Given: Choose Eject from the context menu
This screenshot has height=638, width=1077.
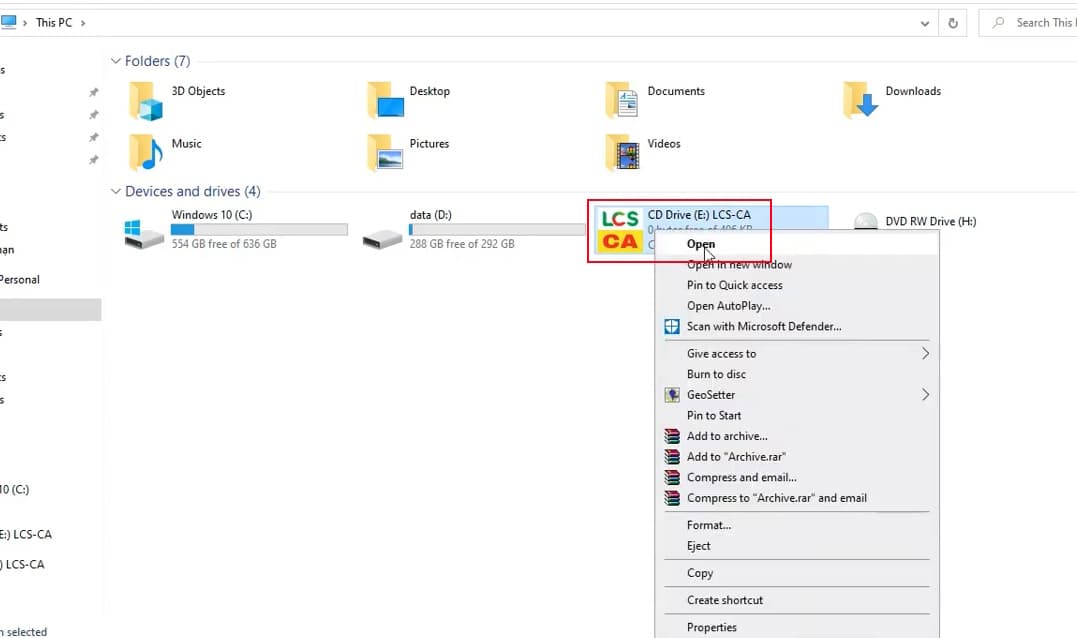Looking at the screenshot, I should tap(699, 546).
